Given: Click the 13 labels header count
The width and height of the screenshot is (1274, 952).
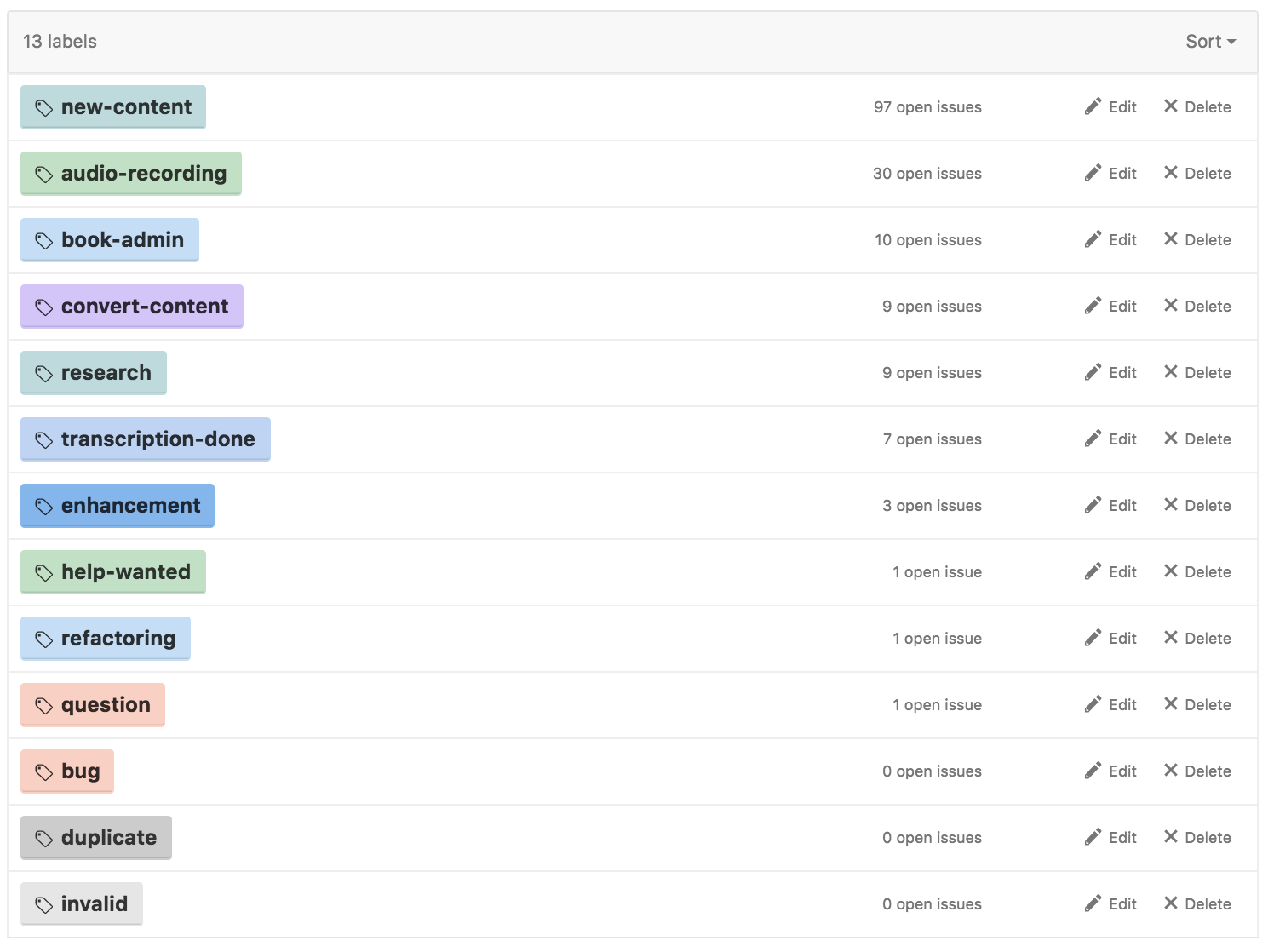Looking at the screenshot, I should (x=60, y=42).
